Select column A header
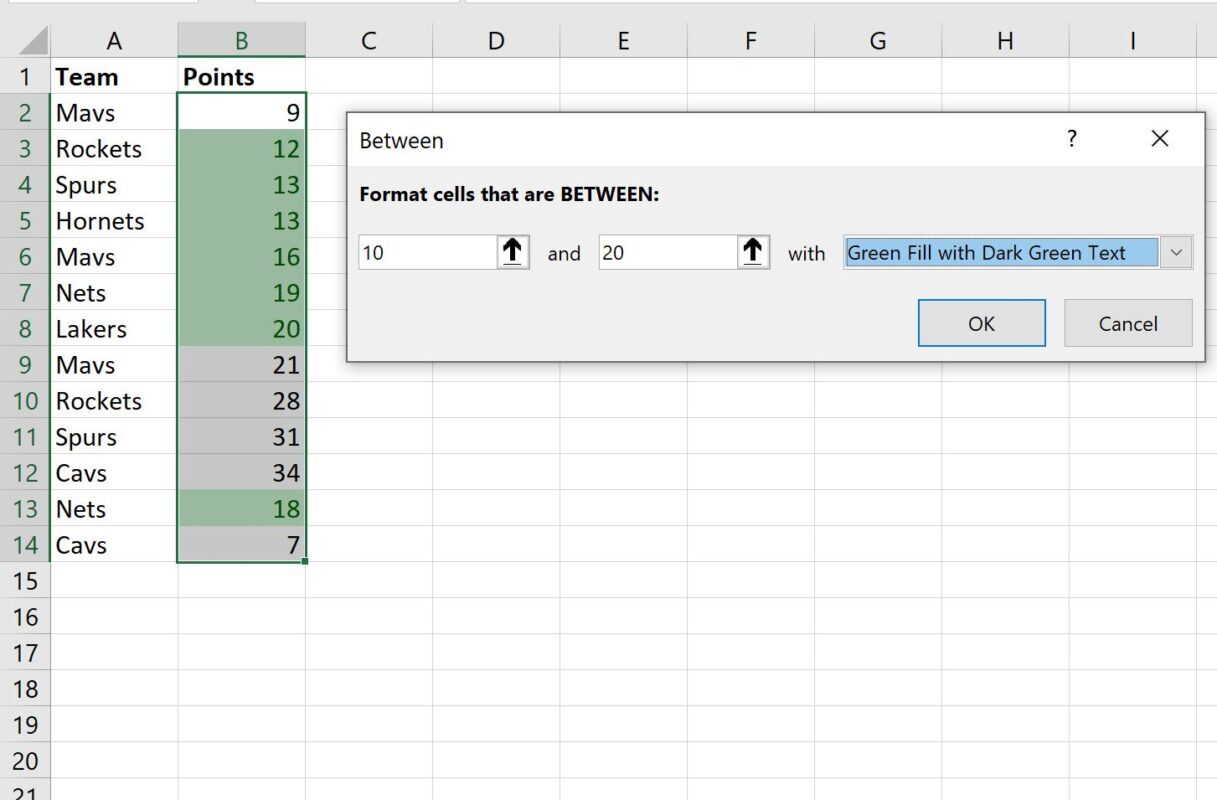This screenshot has width=1217, height=800. (114, 40)
